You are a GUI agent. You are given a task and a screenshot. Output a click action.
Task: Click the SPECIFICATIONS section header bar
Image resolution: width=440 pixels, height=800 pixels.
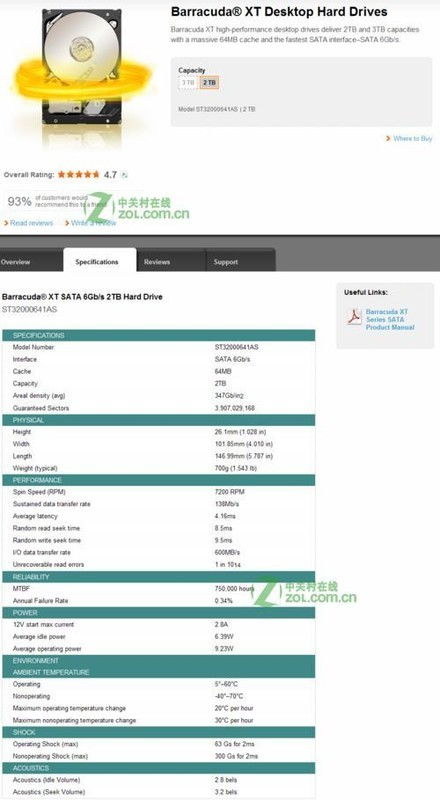pos(159,335)
